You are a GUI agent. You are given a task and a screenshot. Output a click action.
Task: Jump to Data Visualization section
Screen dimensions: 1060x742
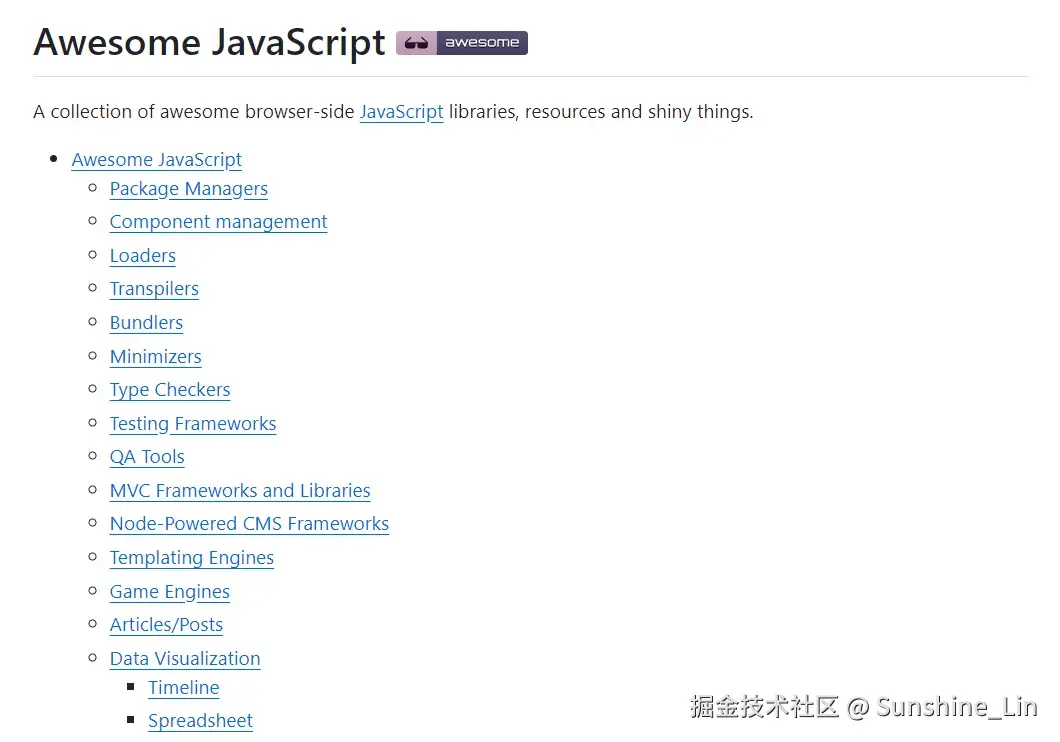185,659
